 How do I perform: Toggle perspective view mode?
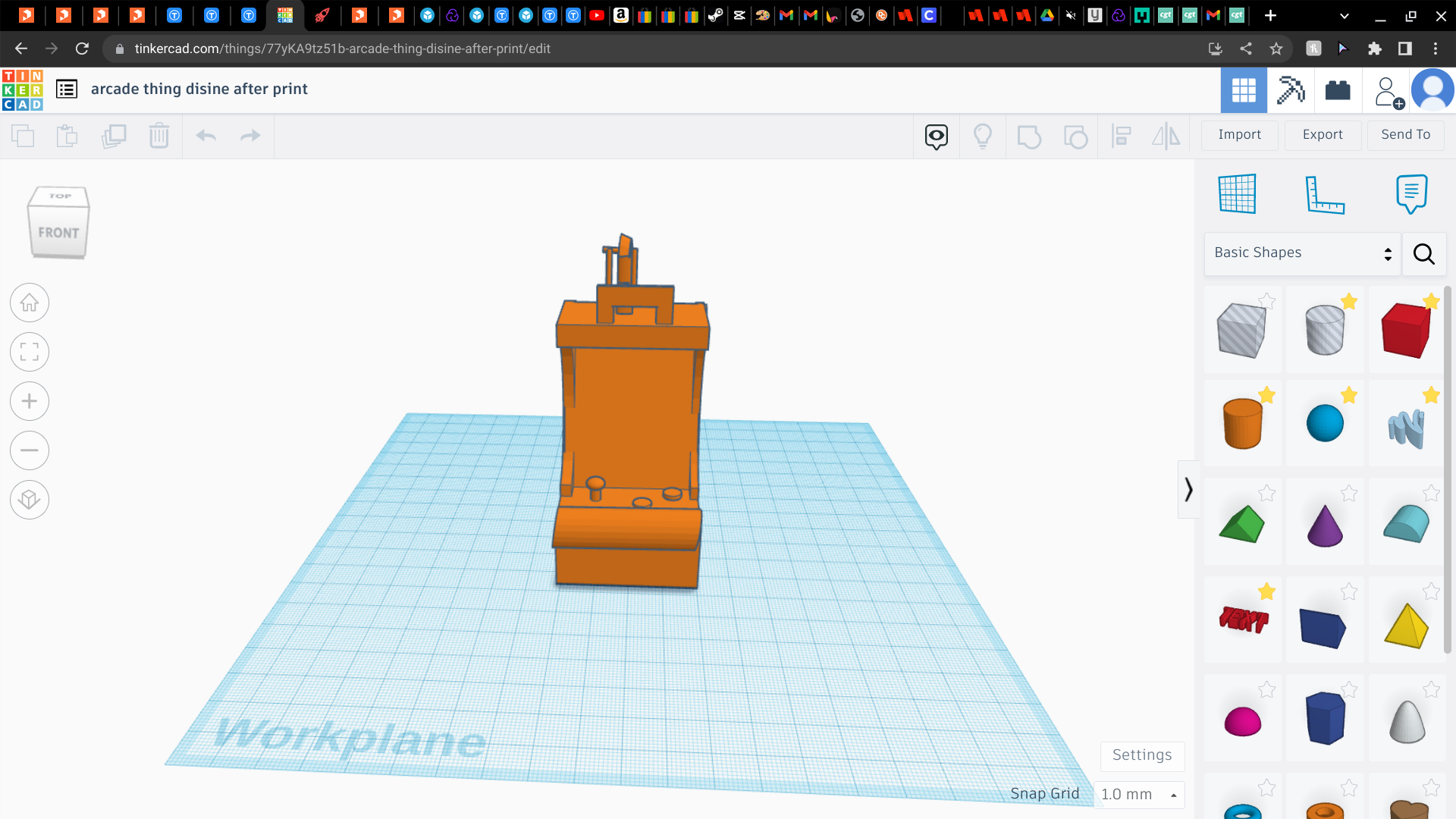pyautogui.click(x=29, y=500)
